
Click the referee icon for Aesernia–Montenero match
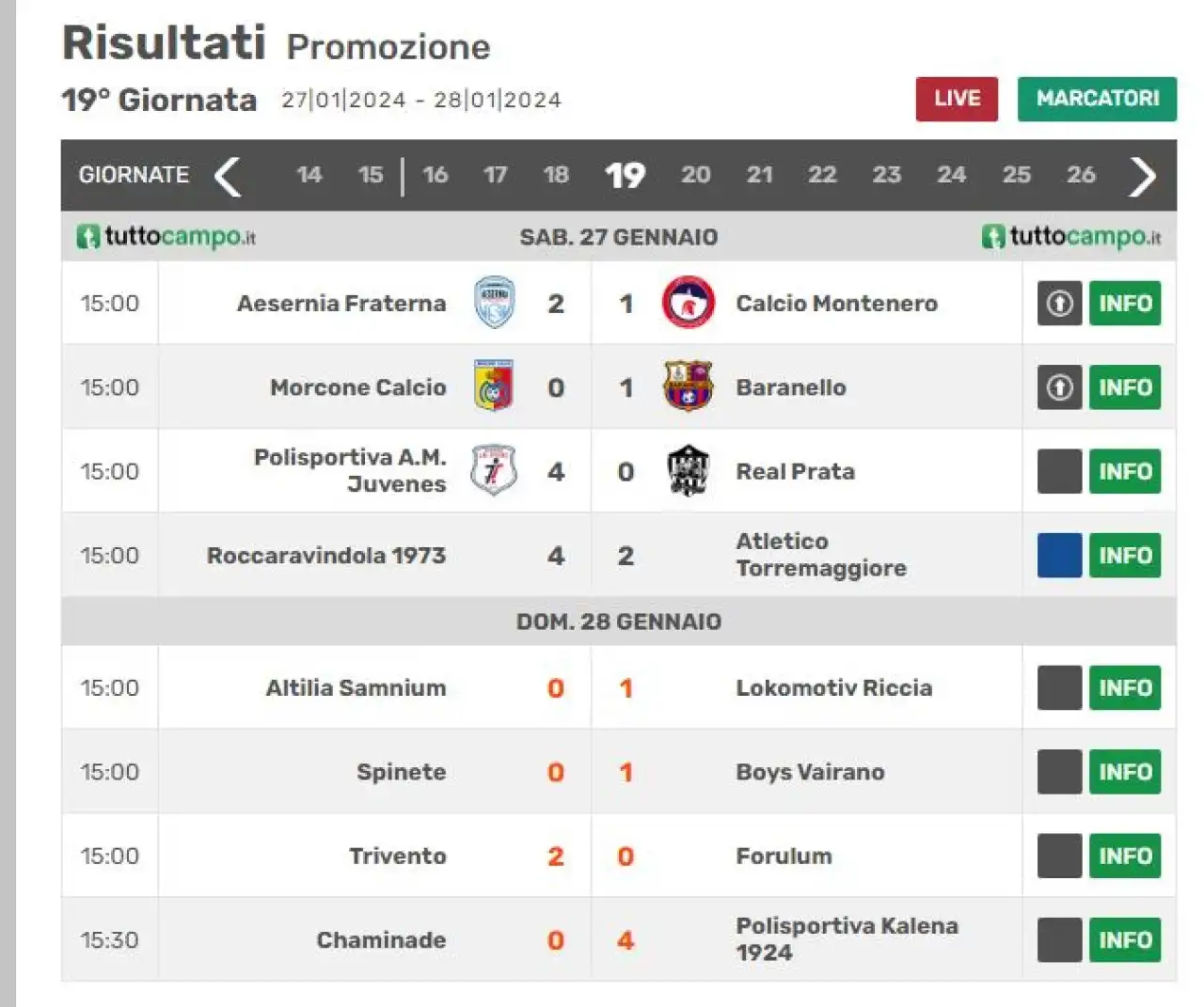pyautogui.click(x=1060, y=303)
